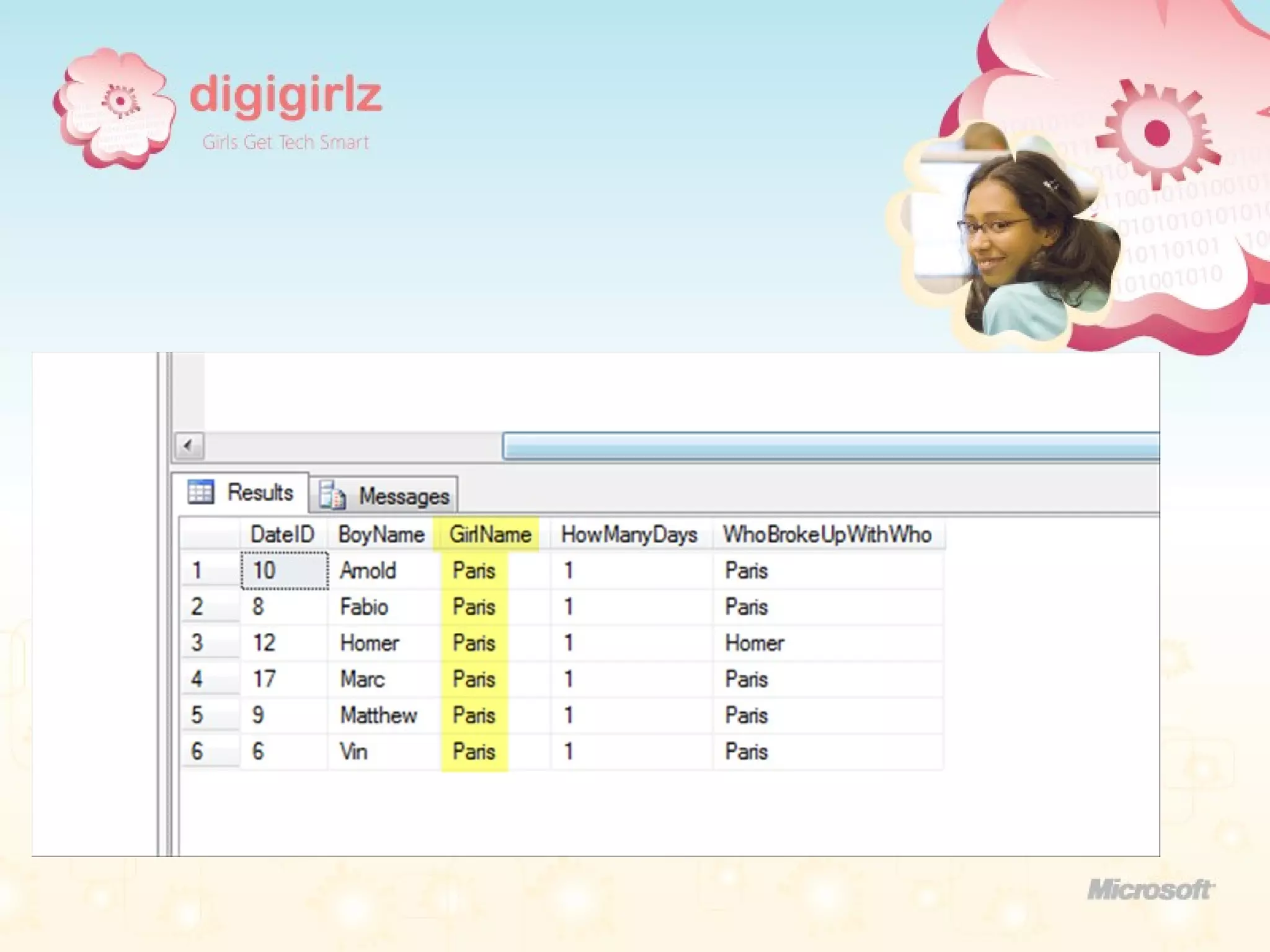Click the Results grid icon

tap(200, 492)
